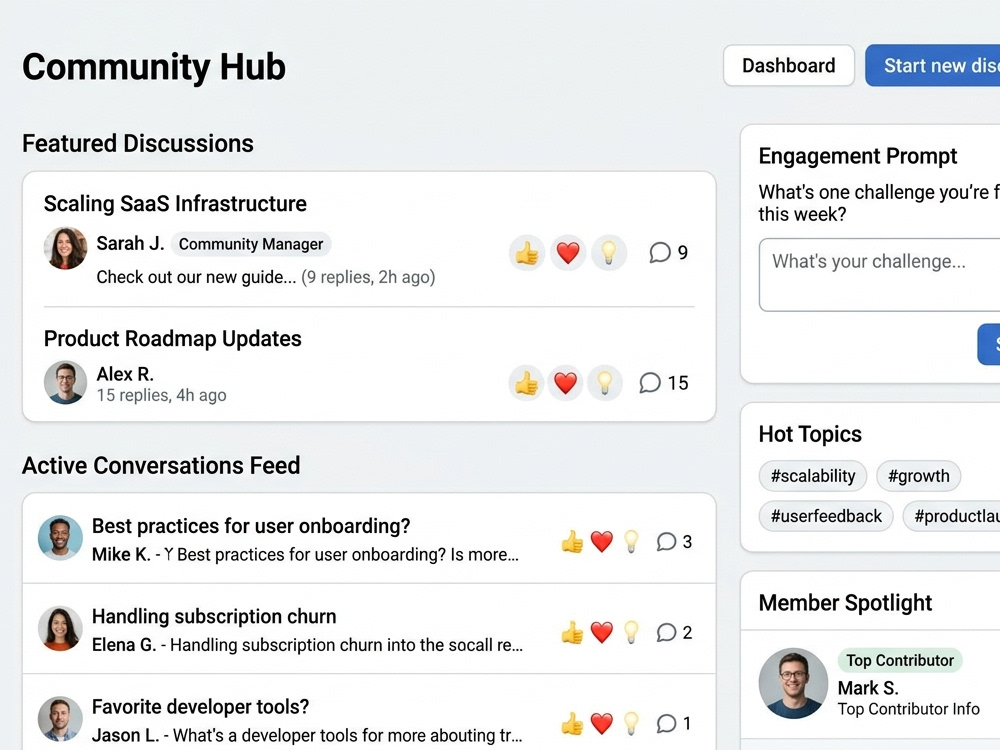Open comments on Scaling SaaS Infrastructure

668,253
